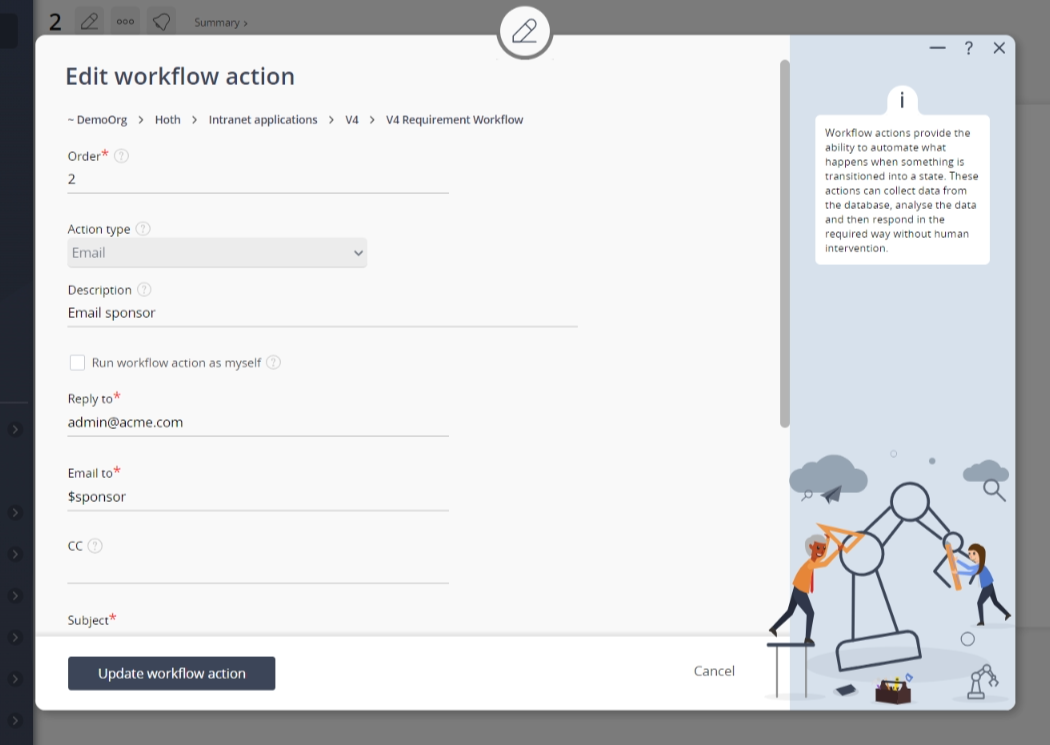Focus the Reply to email field
Image resolution: width=1050 pixels, height=745 pixels.
pos(258,423)
